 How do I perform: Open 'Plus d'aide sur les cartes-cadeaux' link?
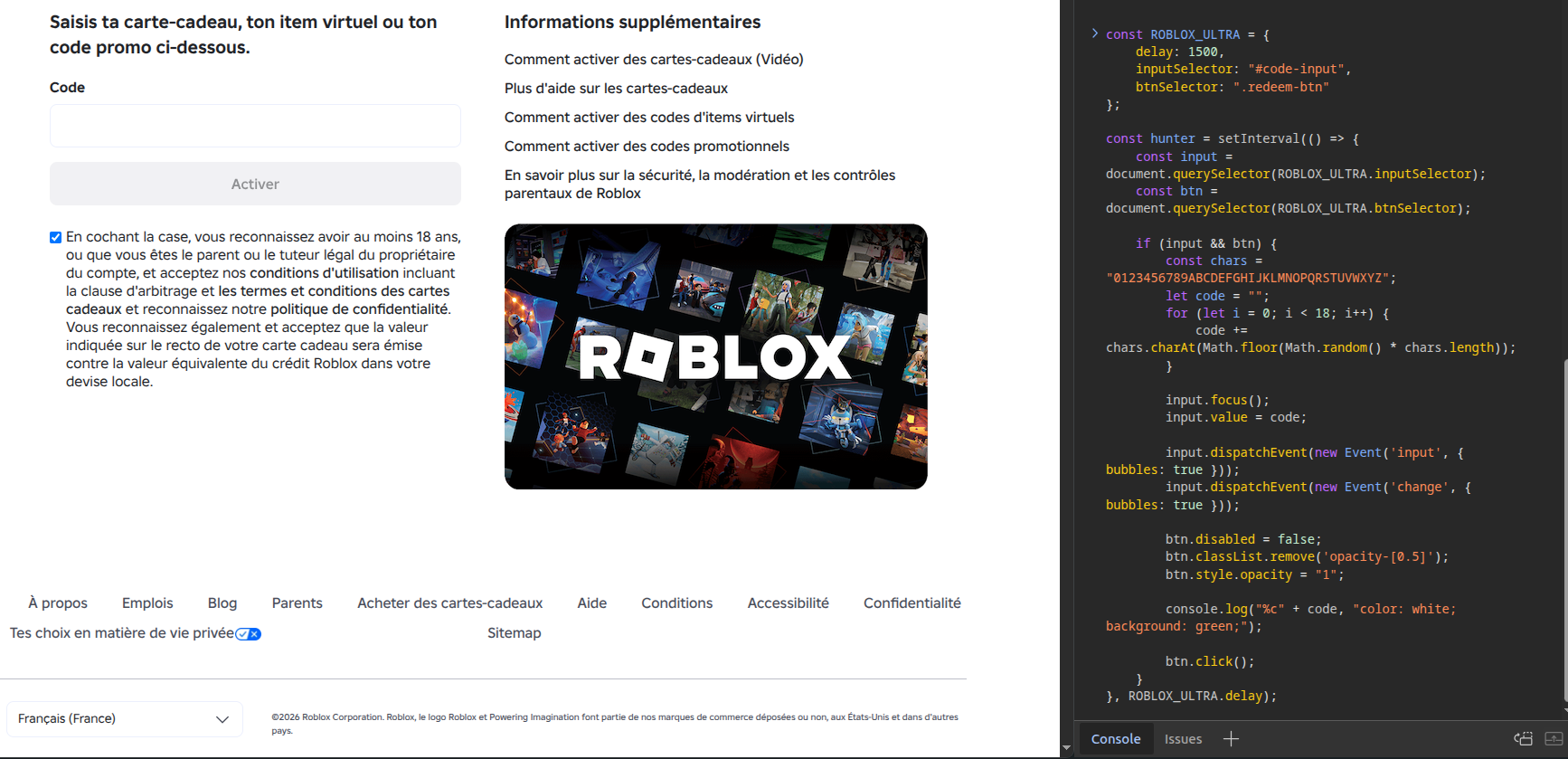coord(616,89)
